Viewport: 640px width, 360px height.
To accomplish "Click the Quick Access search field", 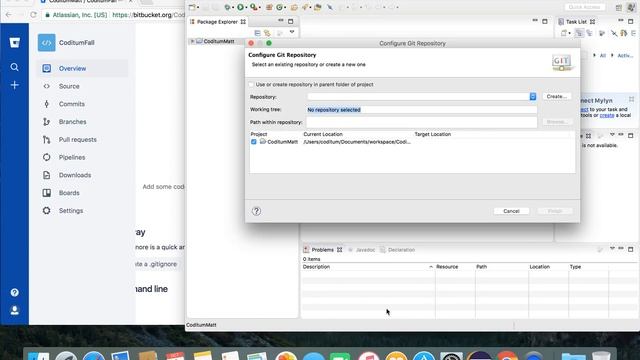I will coord(584,7).
